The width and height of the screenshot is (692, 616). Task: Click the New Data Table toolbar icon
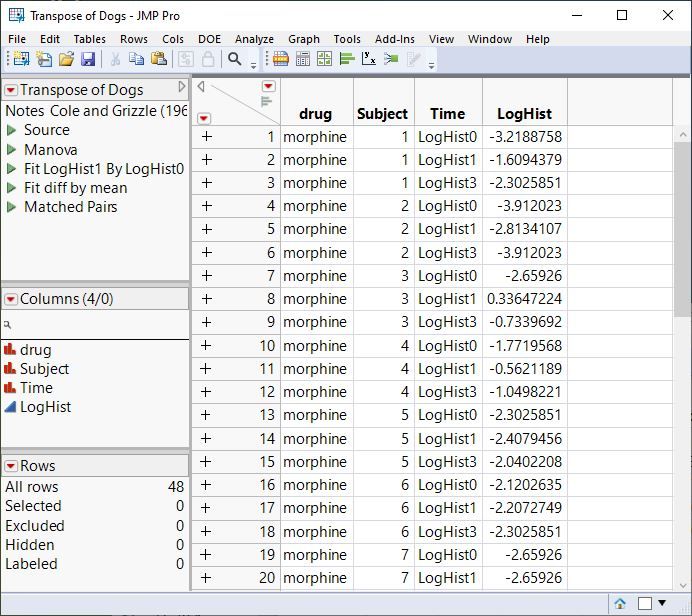(x=21, y=59)
